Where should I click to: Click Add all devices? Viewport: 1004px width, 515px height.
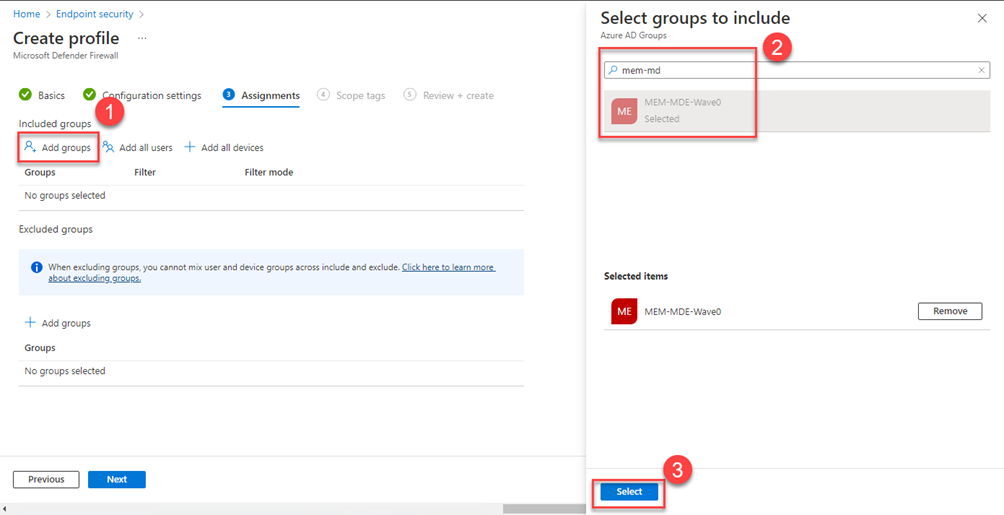click(x=224, y=147)
